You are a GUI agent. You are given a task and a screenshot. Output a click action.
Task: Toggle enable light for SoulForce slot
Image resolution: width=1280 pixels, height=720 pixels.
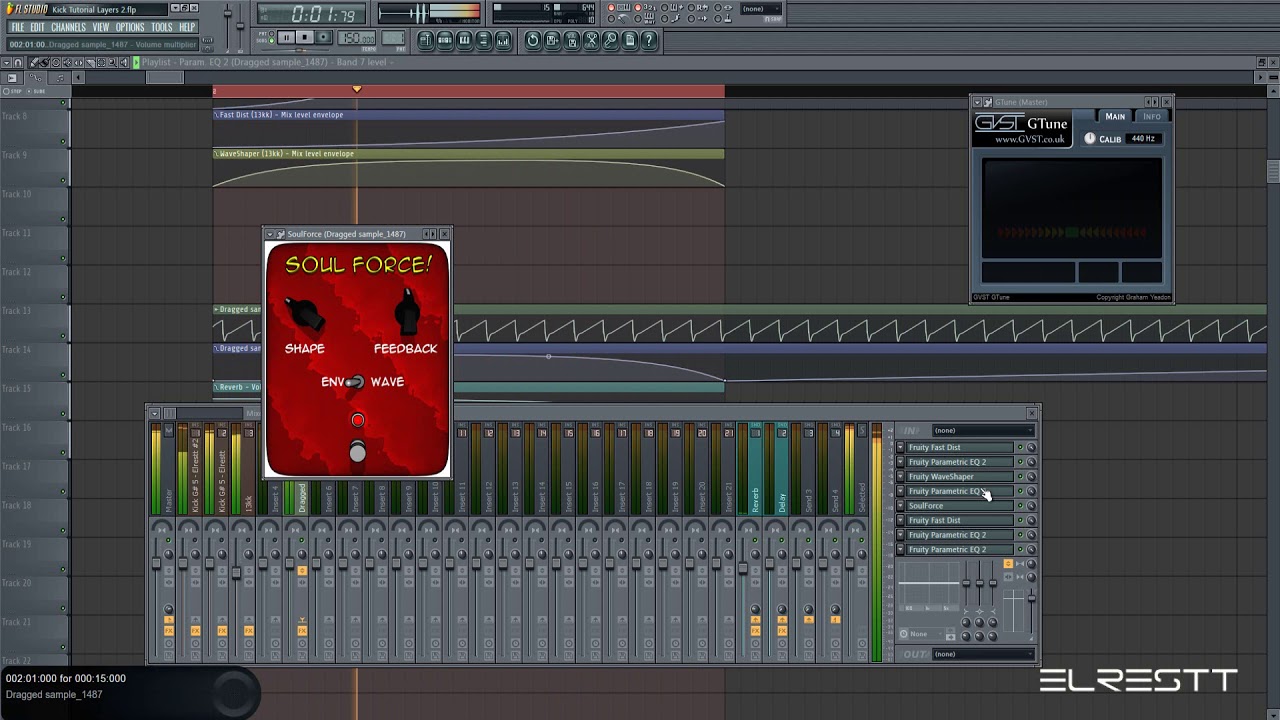[1020, 506]
